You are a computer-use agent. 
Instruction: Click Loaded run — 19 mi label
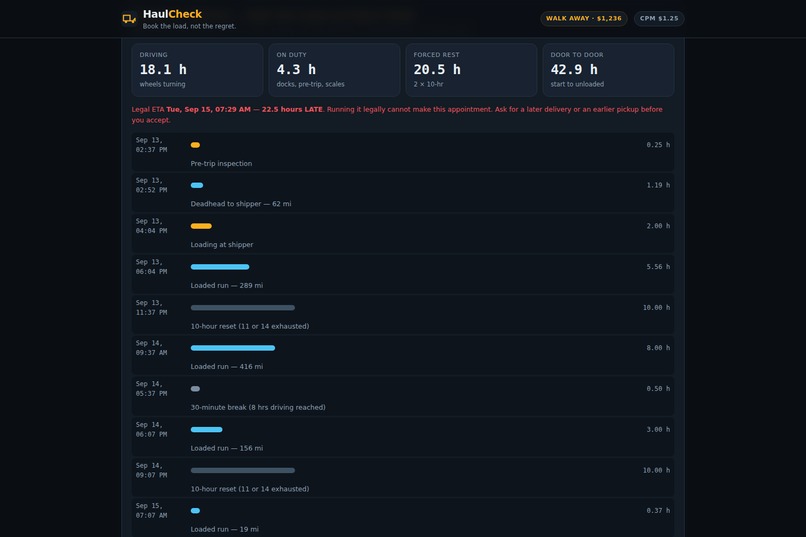pos(225,529)
